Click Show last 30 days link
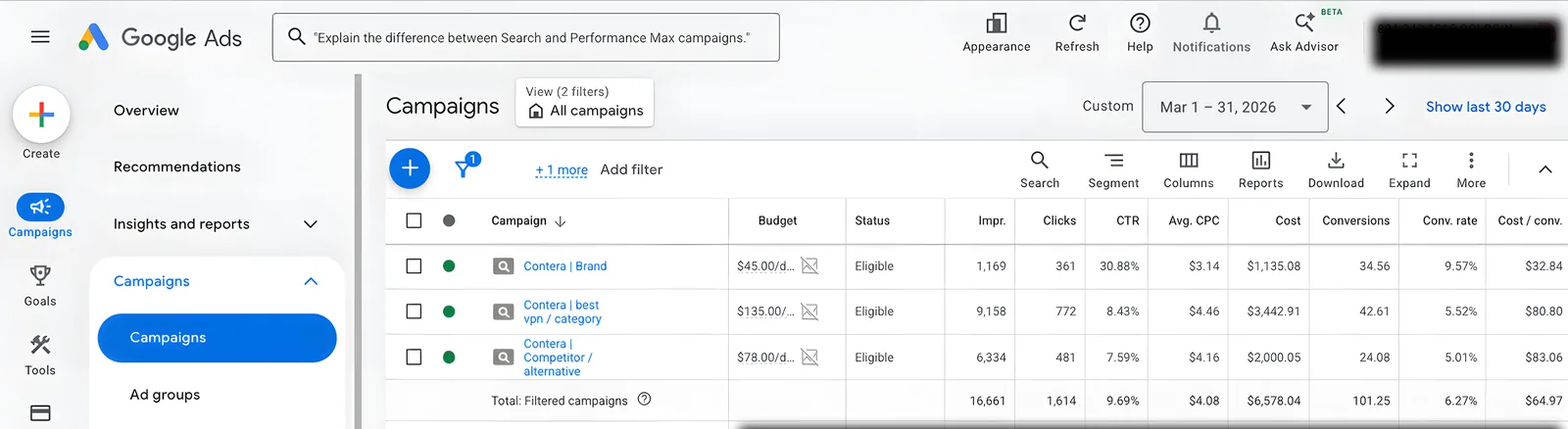 point(1486,107)
